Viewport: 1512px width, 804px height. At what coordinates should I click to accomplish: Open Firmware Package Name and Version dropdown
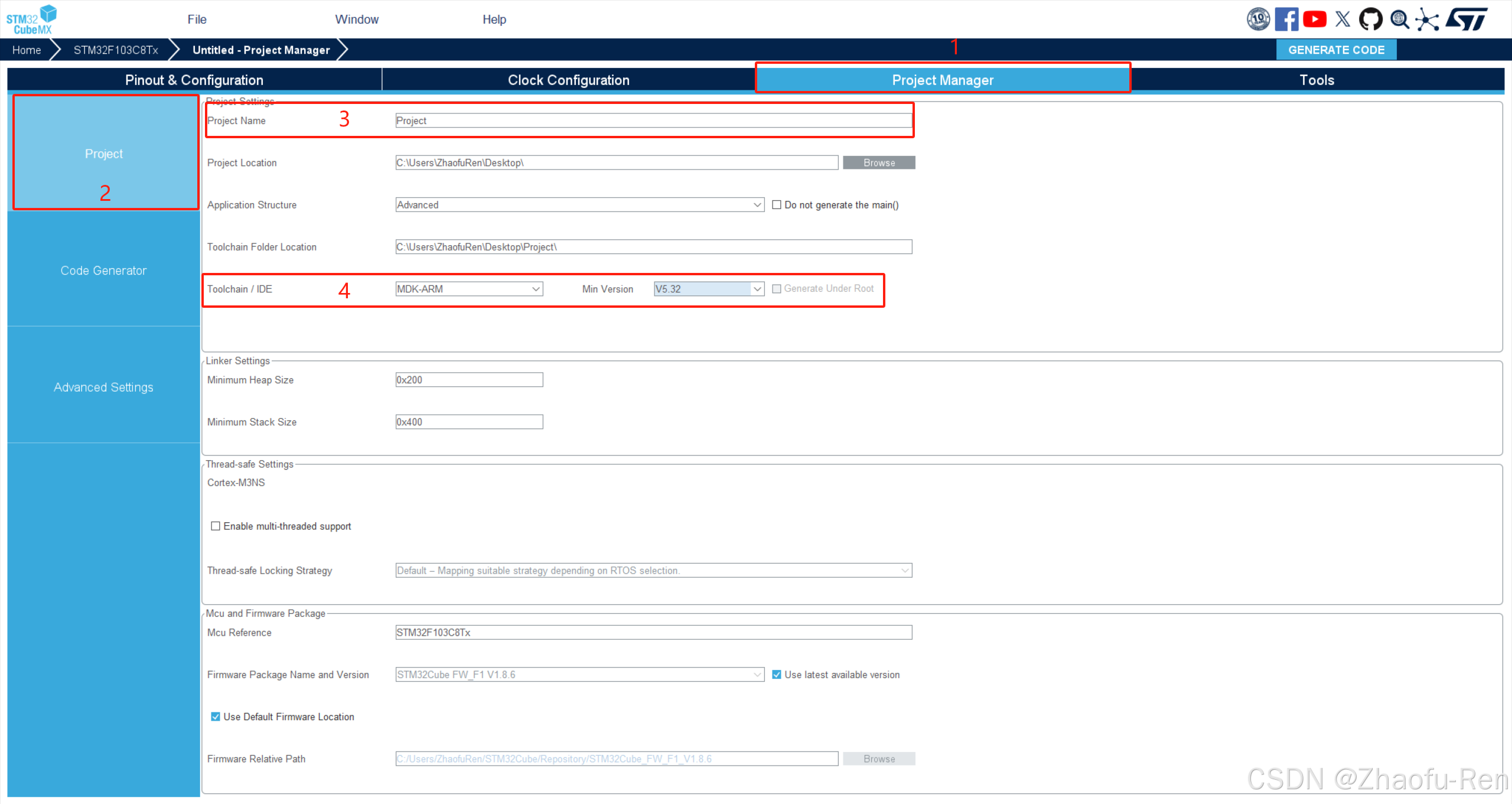click(x=579, y=675)
